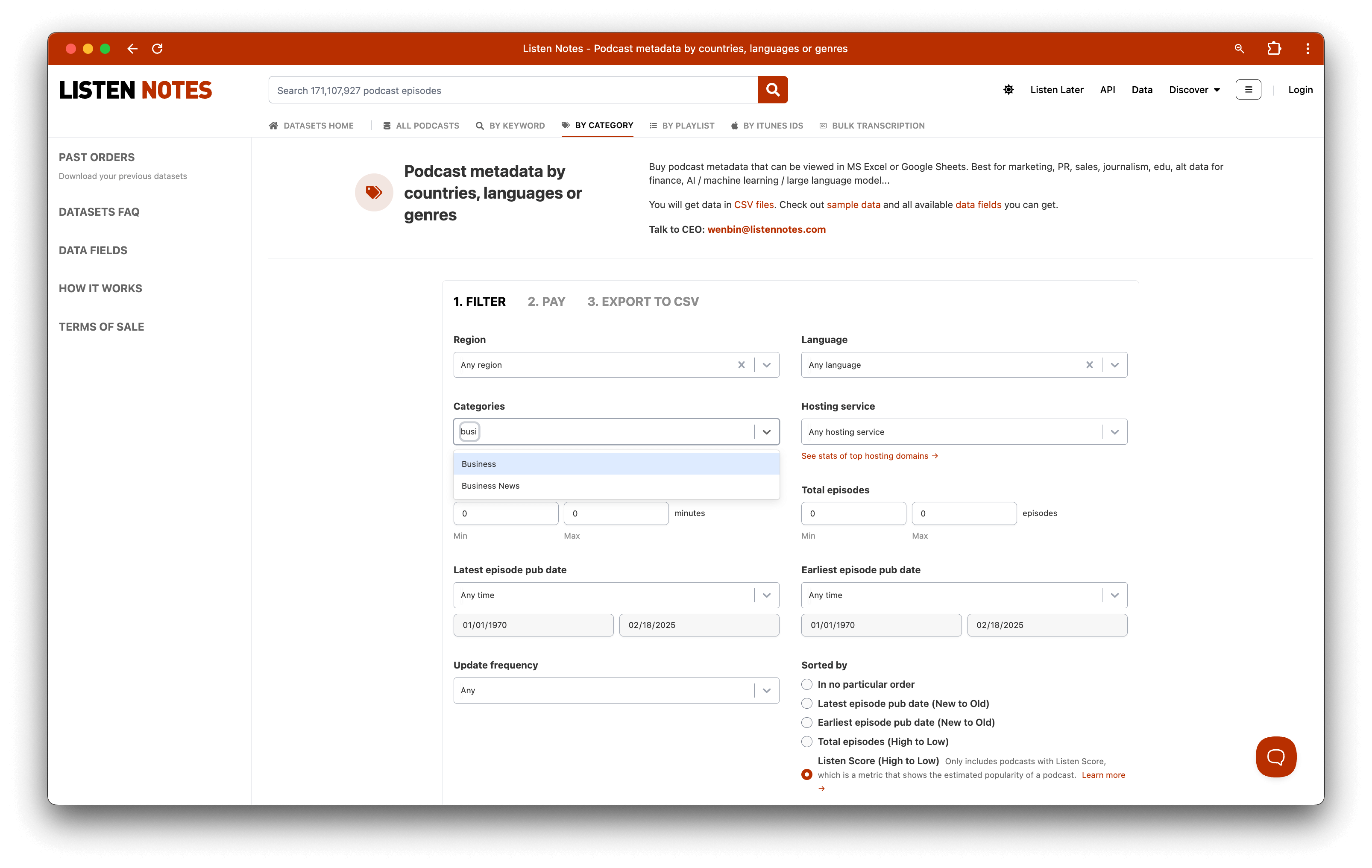Click the red search magnifier button
1372x868 pixels.
773,89
